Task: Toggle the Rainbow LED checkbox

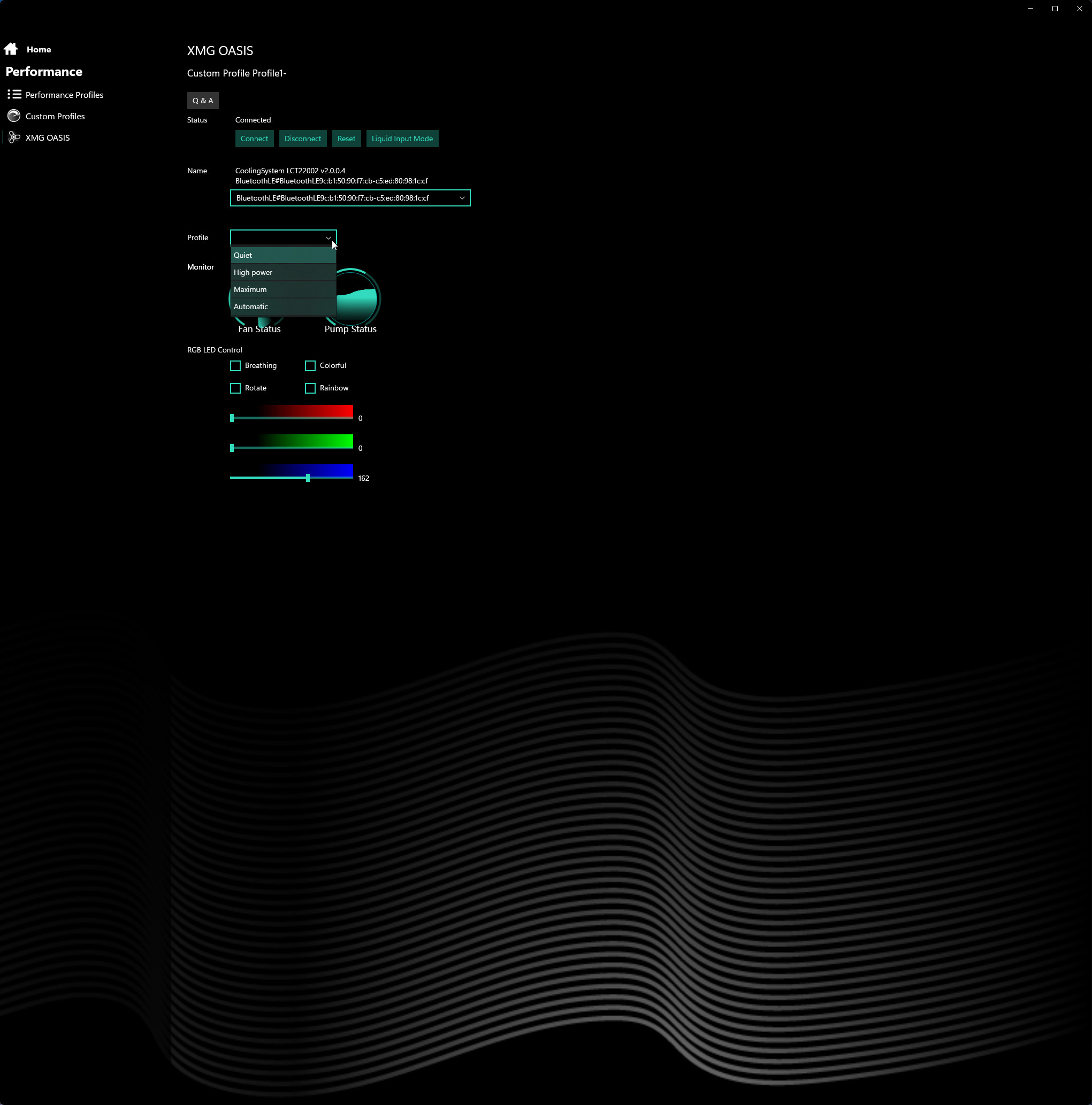Action: pos(310,388)
